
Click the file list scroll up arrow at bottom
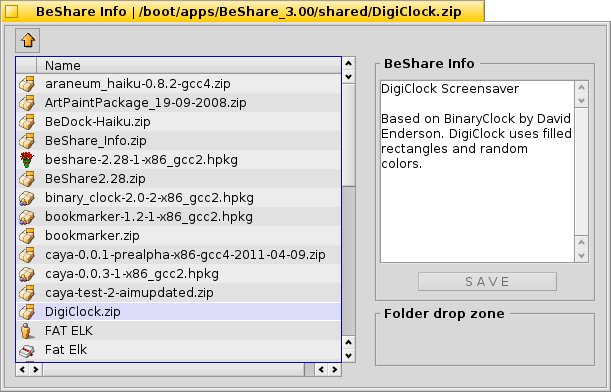(348, 342)
